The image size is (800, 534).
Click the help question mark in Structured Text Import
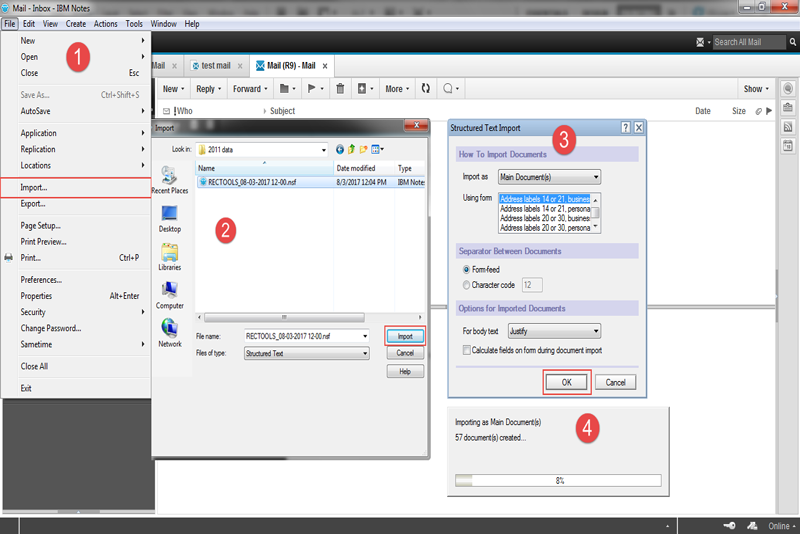pyautogui.click(x=626, y=128)
